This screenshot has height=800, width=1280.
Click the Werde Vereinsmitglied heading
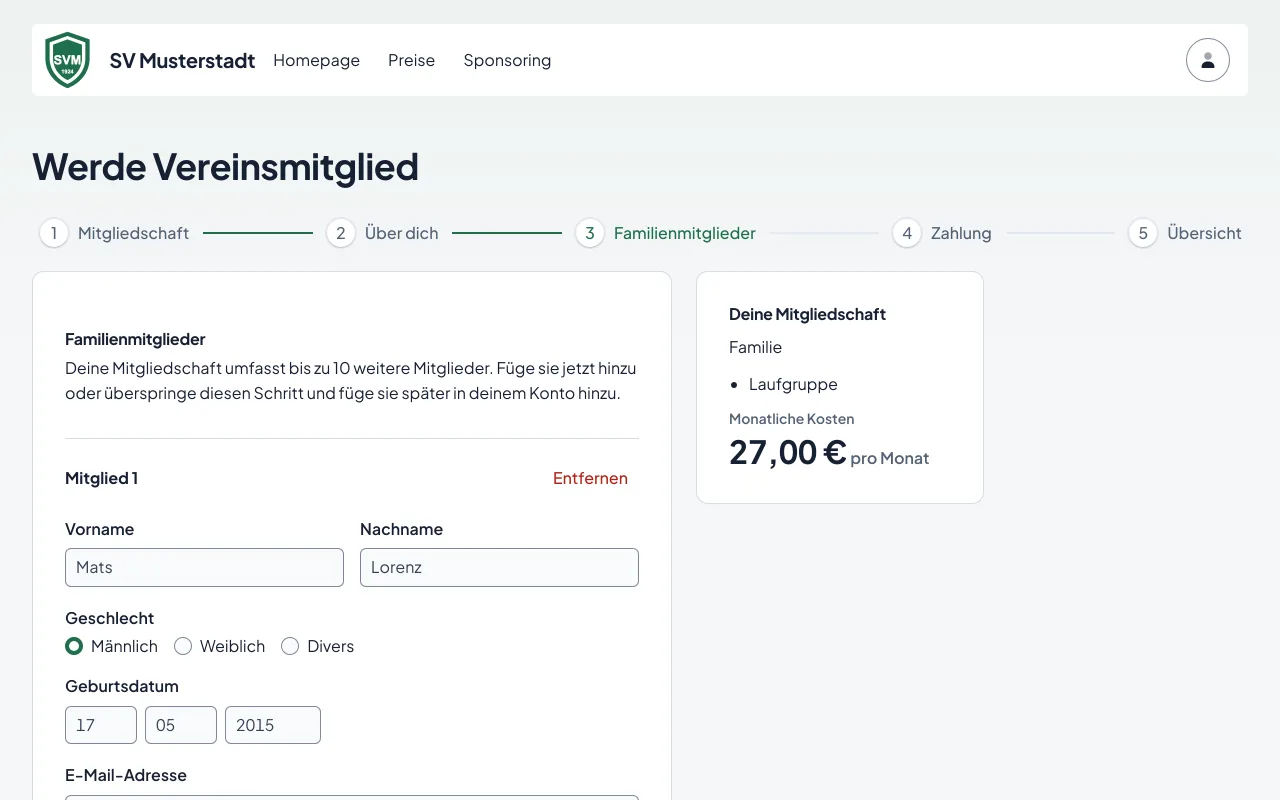225,166
